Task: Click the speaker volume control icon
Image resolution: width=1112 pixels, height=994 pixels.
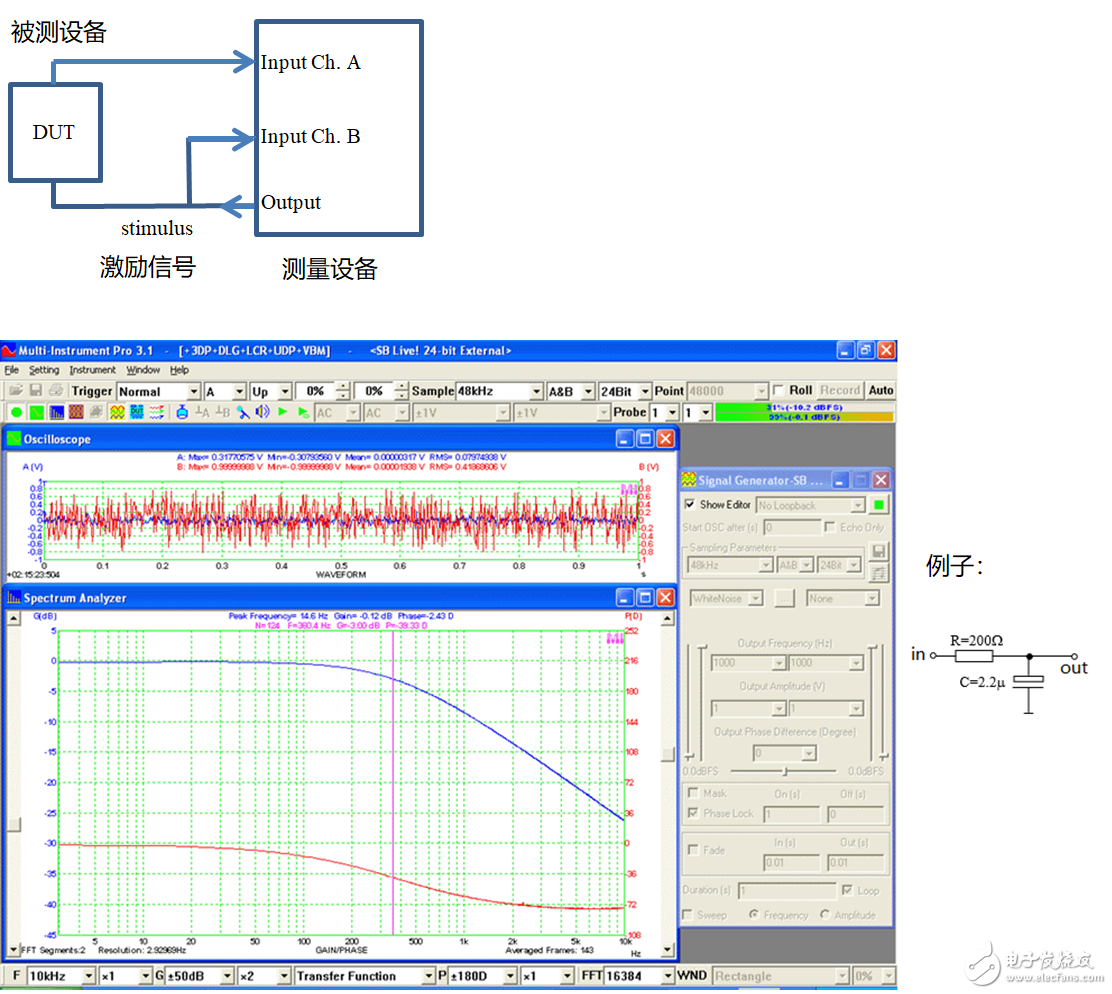Action: pyautogui.click(x=262, y=413)
